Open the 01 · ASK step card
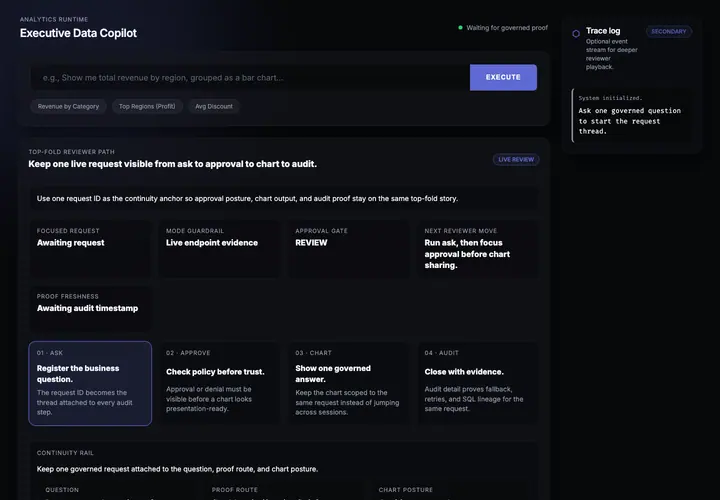This screenshot has height=500, width=720. 90,383
